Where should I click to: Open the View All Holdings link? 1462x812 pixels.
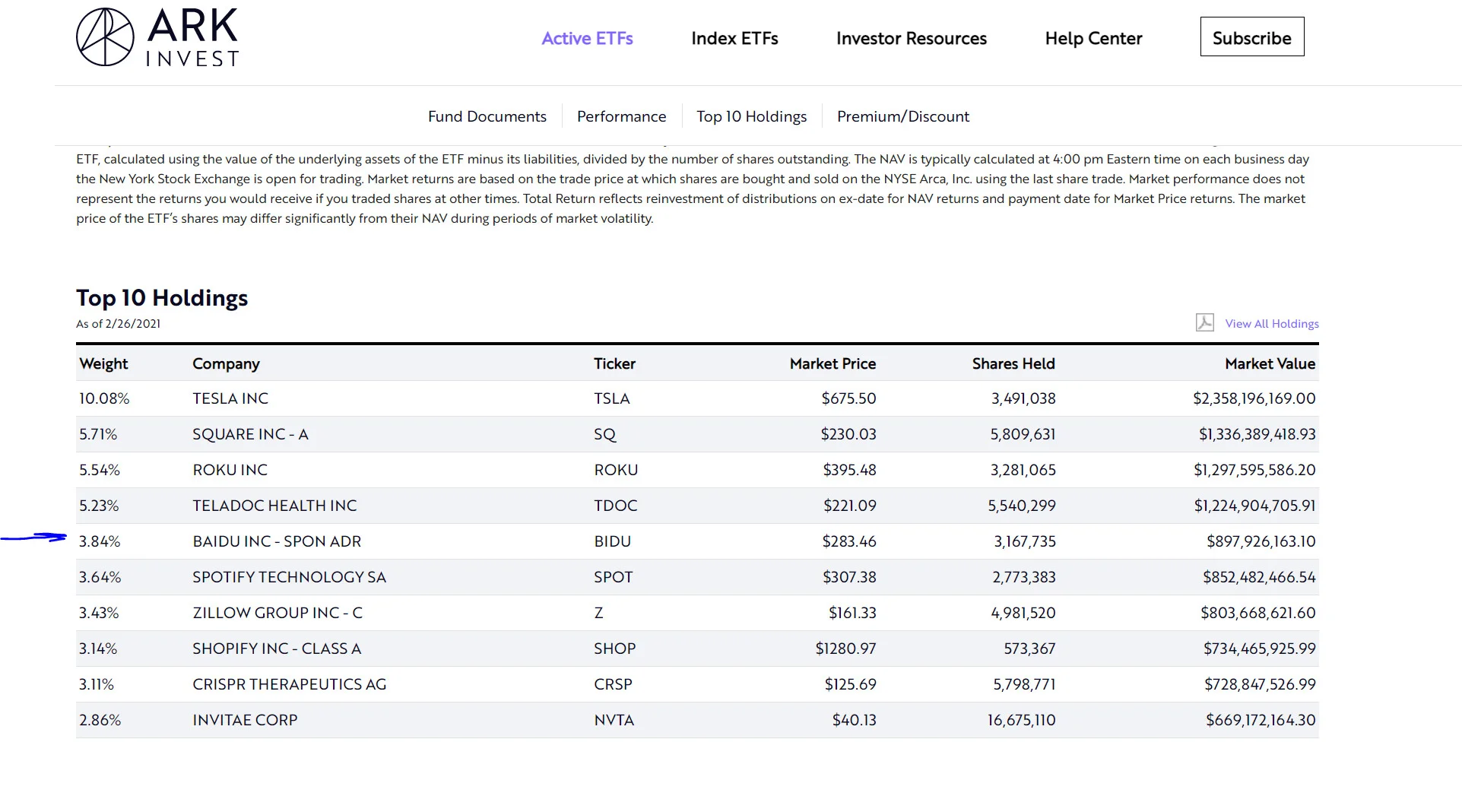(x=1272, y=323)
